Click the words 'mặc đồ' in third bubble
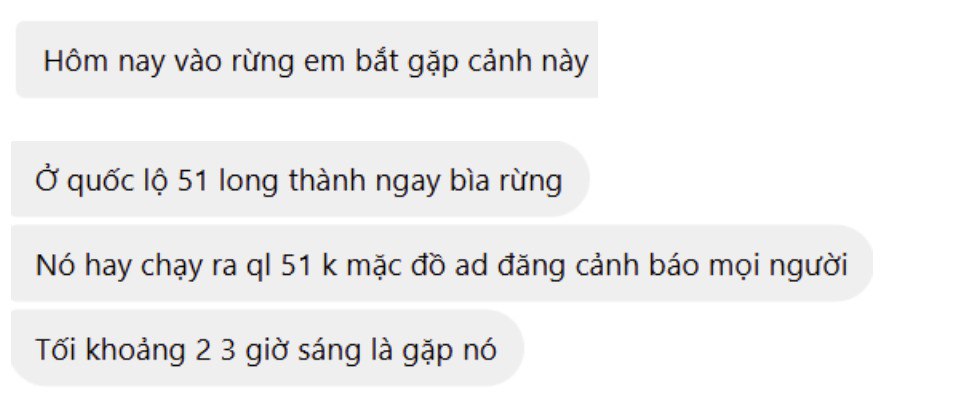This screenshot has width=971, height=410. (394, 266)
